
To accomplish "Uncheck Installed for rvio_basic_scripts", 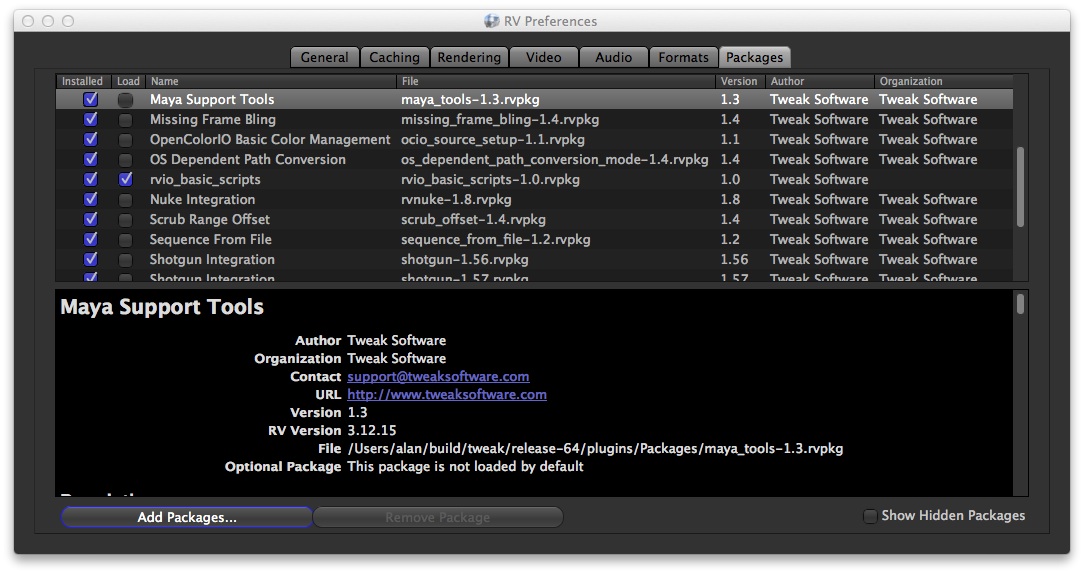I will pos(91,180).
